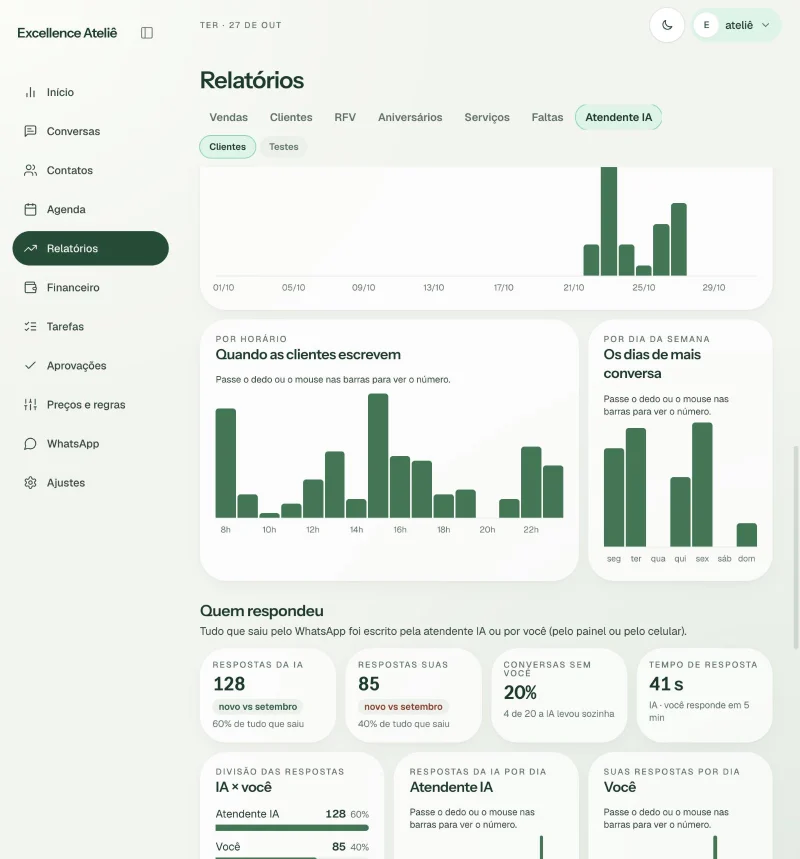The width and height of the screenshot is (800, 859).
Task: Select the Testes sub-filter pill
Action: click(x=284, y=147)
